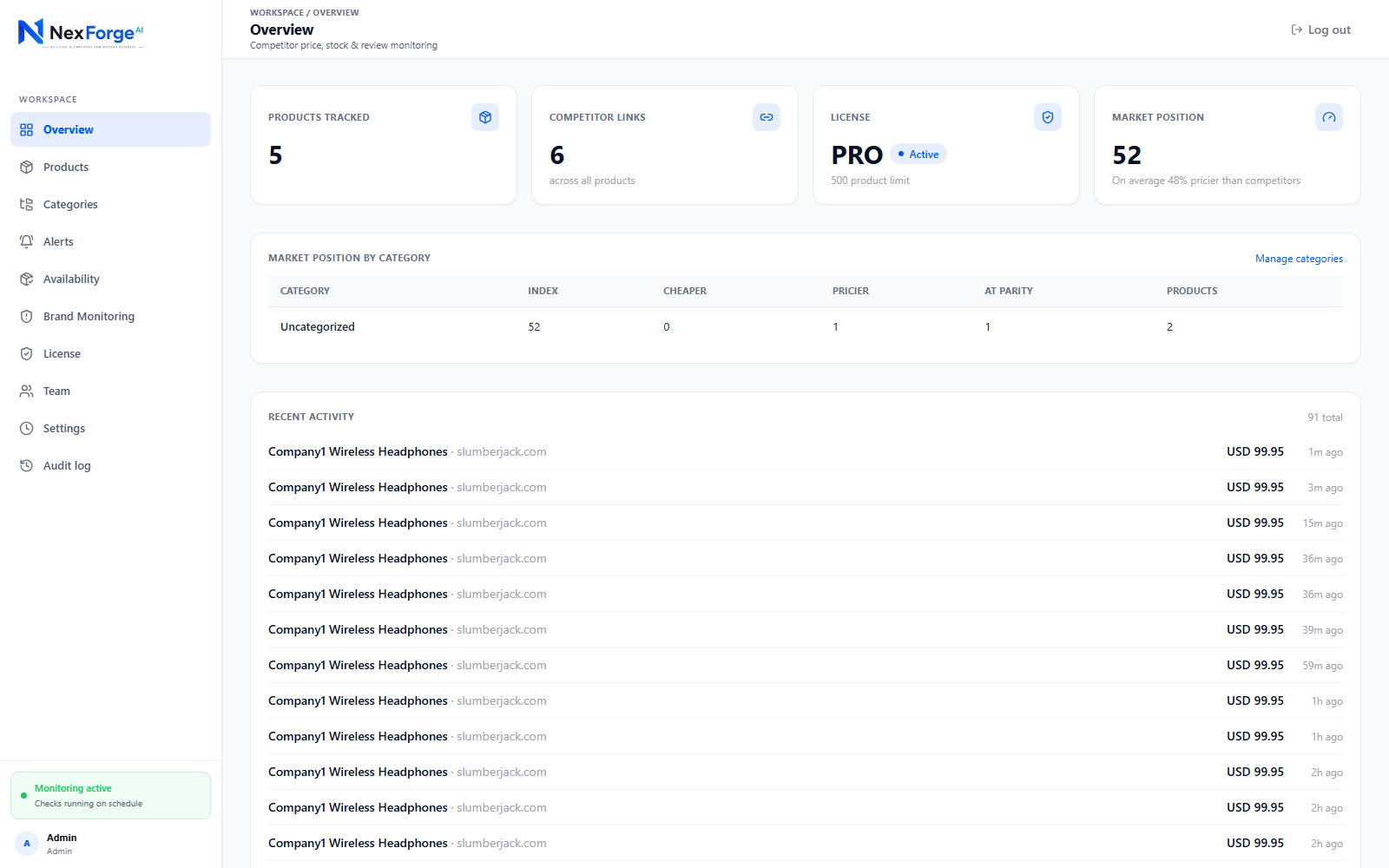The image size is (1389, 868).
Task: Click the PRO license label
Action: pyautogui.click(x=857, y=155)
